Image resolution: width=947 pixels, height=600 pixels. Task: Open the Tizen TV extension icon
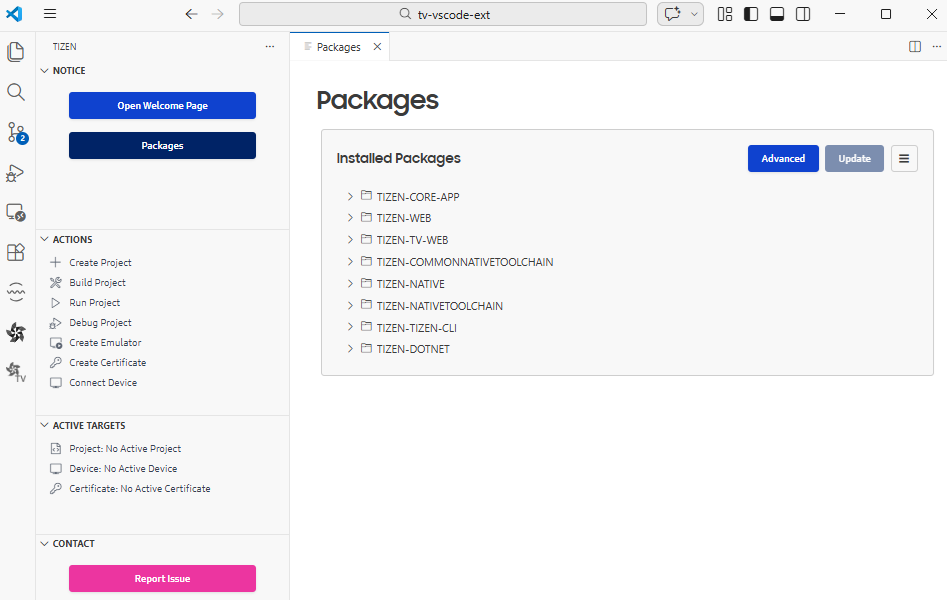pyautogui.click(x=16, y=372)
